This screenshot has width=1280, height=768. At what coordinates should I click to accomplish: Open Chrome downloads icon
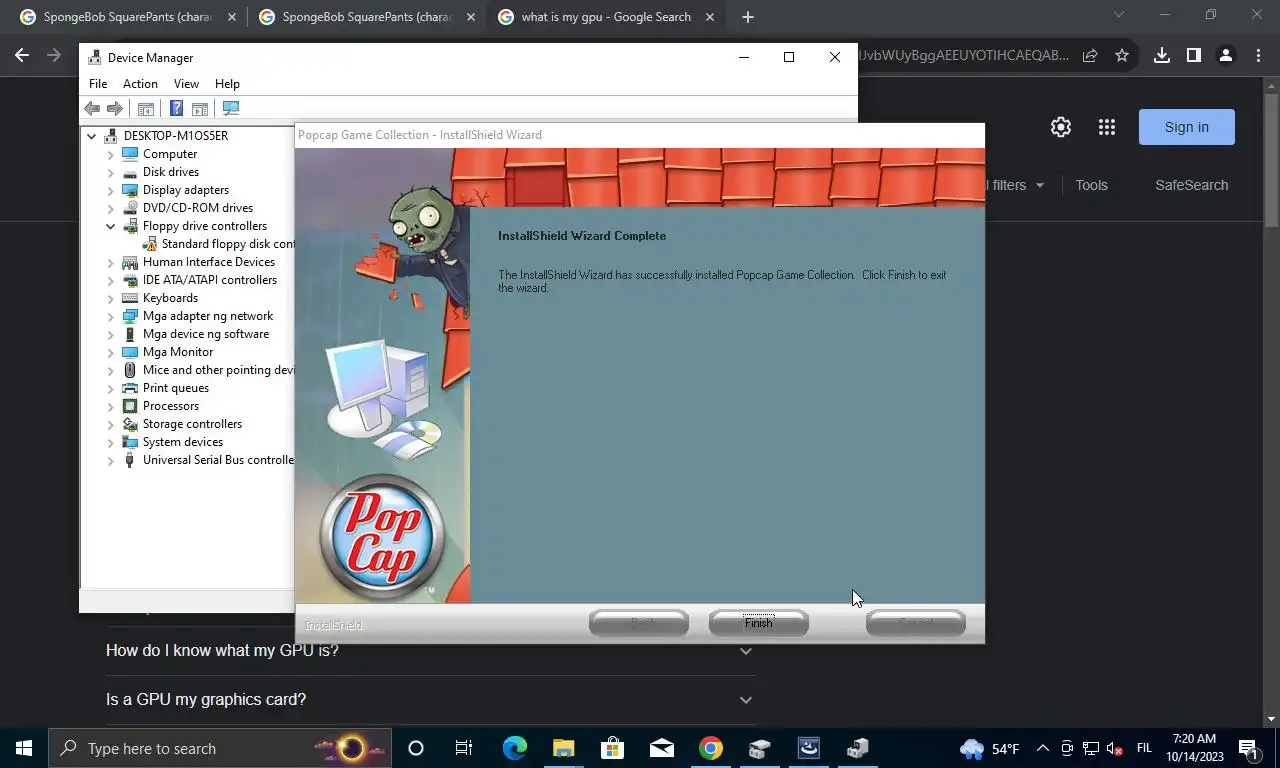[x=1161, y=56]
